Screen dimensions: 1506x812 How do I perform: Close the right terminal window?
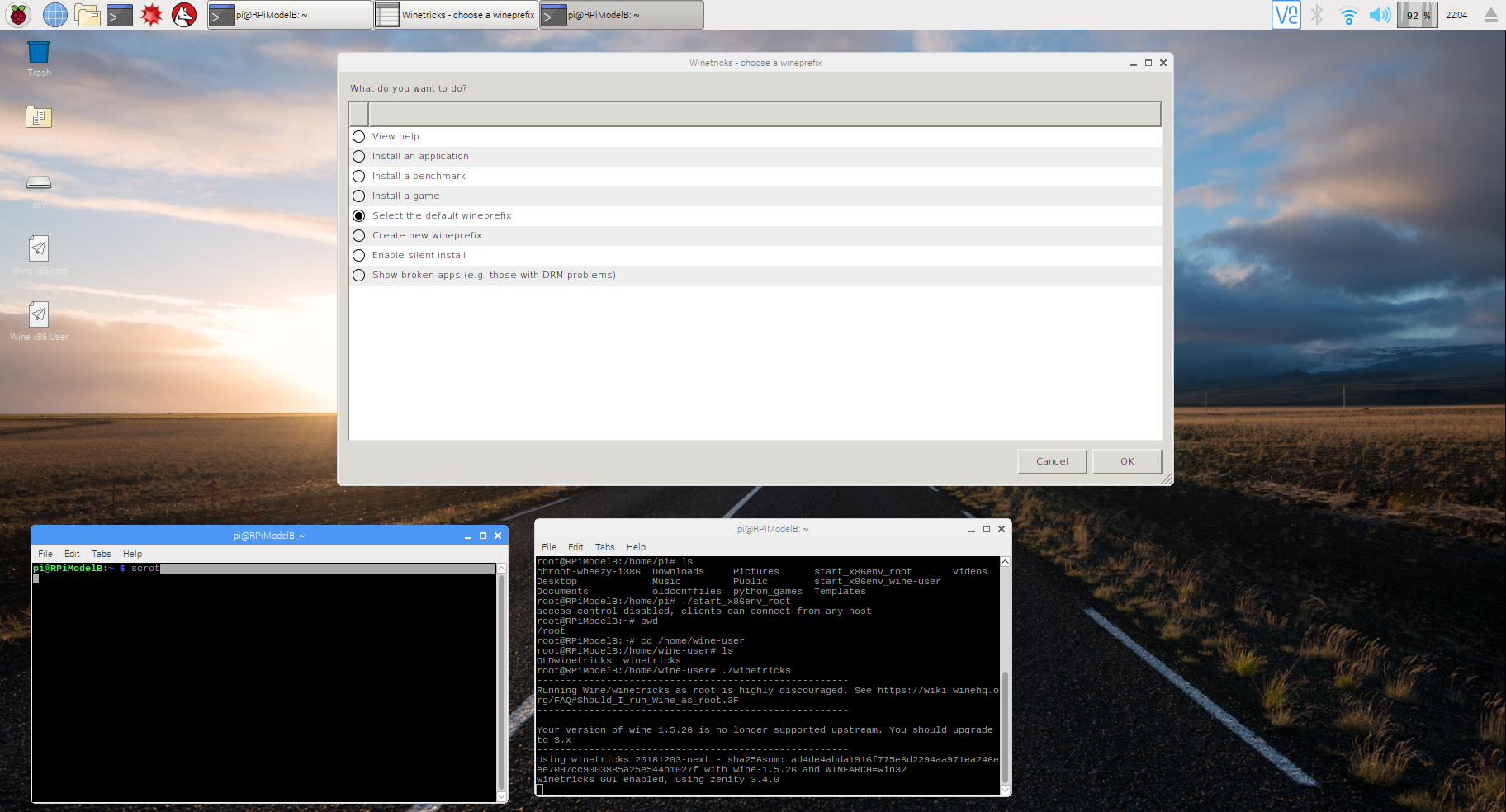point(1002,529)
